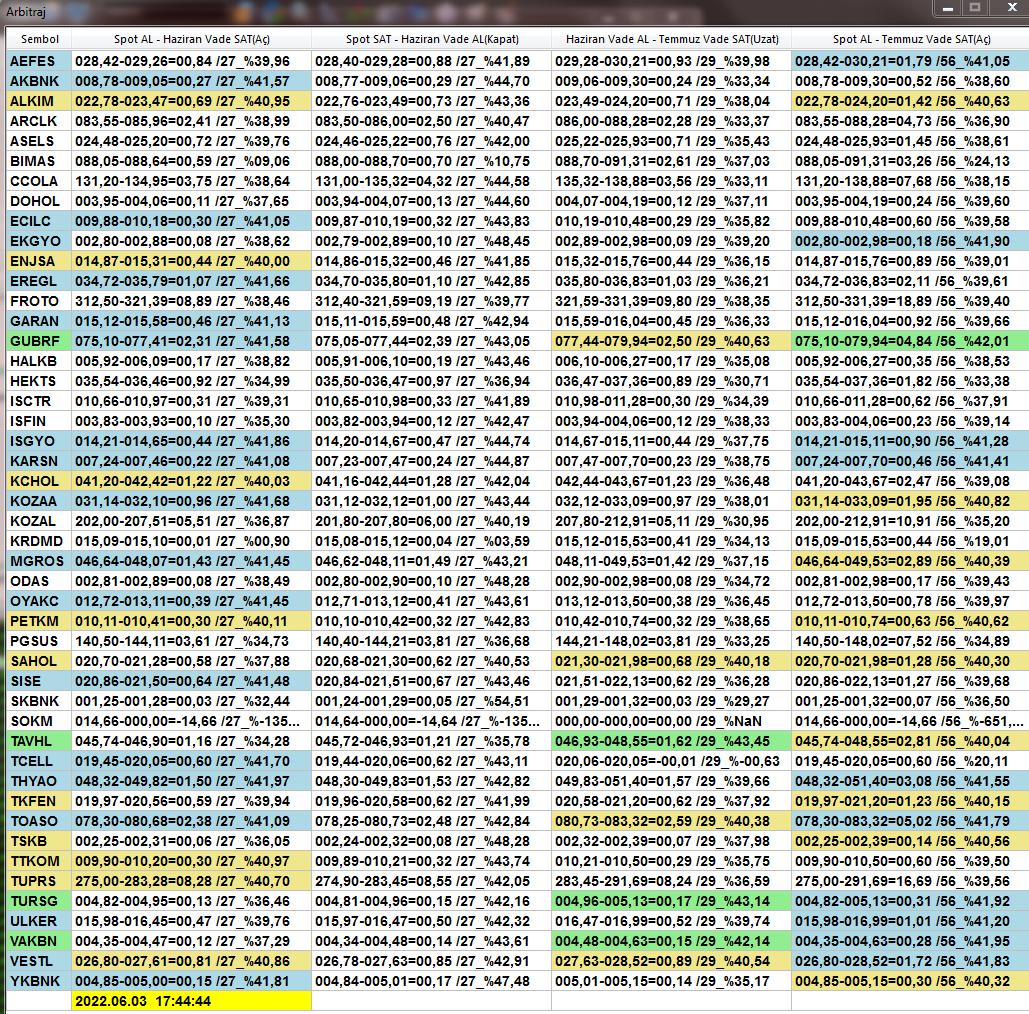Select the ARCLK symbol cell

[39, 121]
